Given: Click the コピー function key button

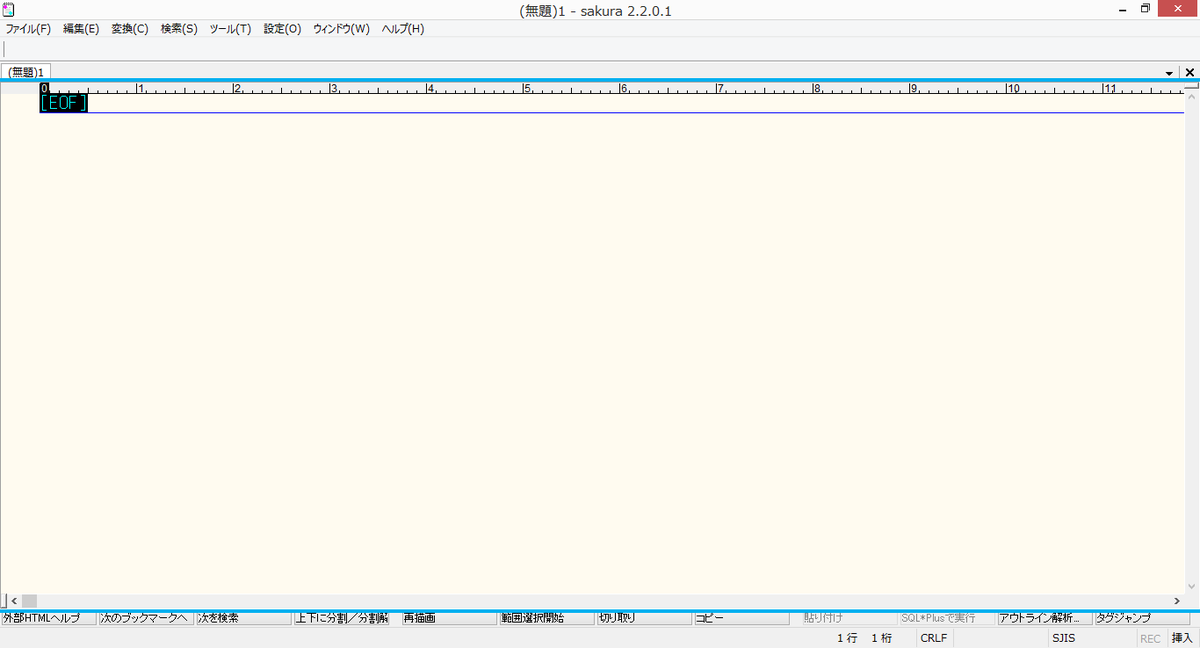Looking at the screenshot, I should (x=742, y=618).
